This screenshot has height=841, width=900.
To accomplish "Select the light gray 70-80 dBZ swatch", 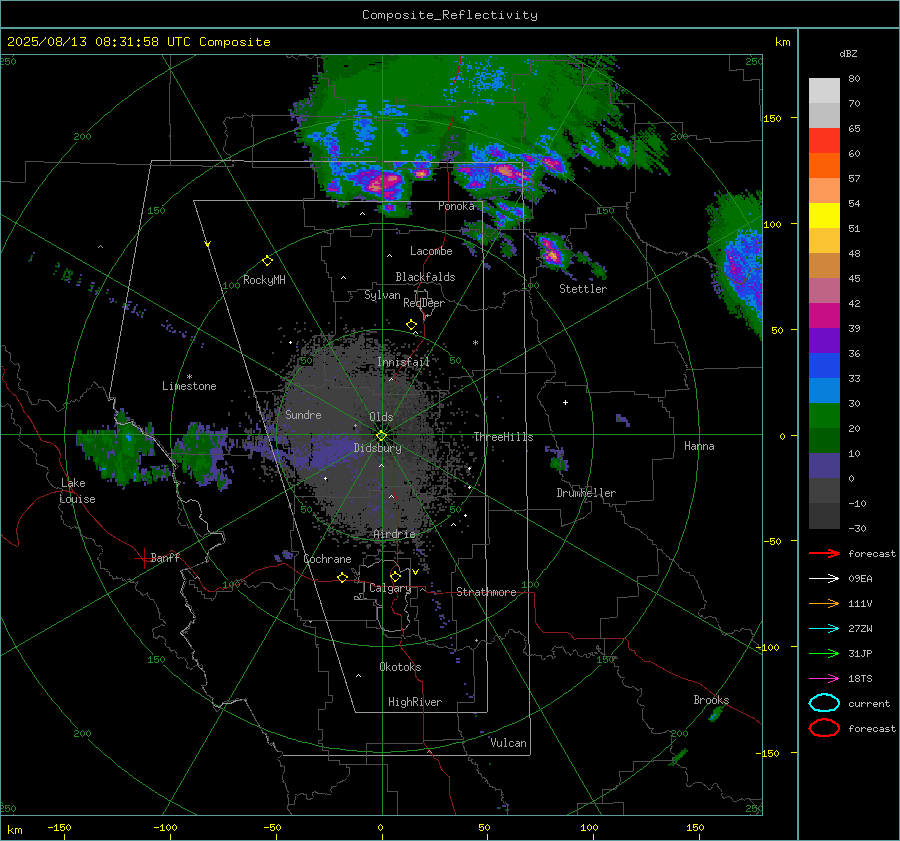I will pyautogui.click(x=824, y=91).
